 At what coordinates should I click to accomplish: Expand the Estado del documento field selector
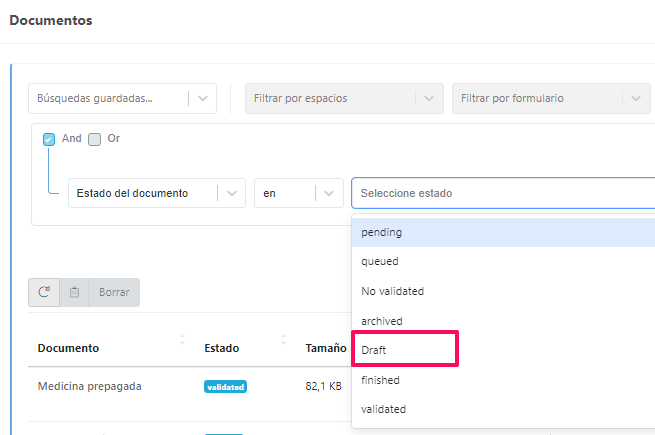(x=157, y=193)
